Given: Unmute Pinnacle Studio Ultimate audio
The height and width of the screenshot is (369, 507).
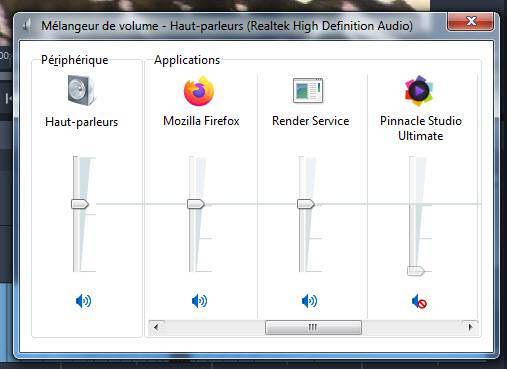Looking at the screenshot, I should click(419, 301).
